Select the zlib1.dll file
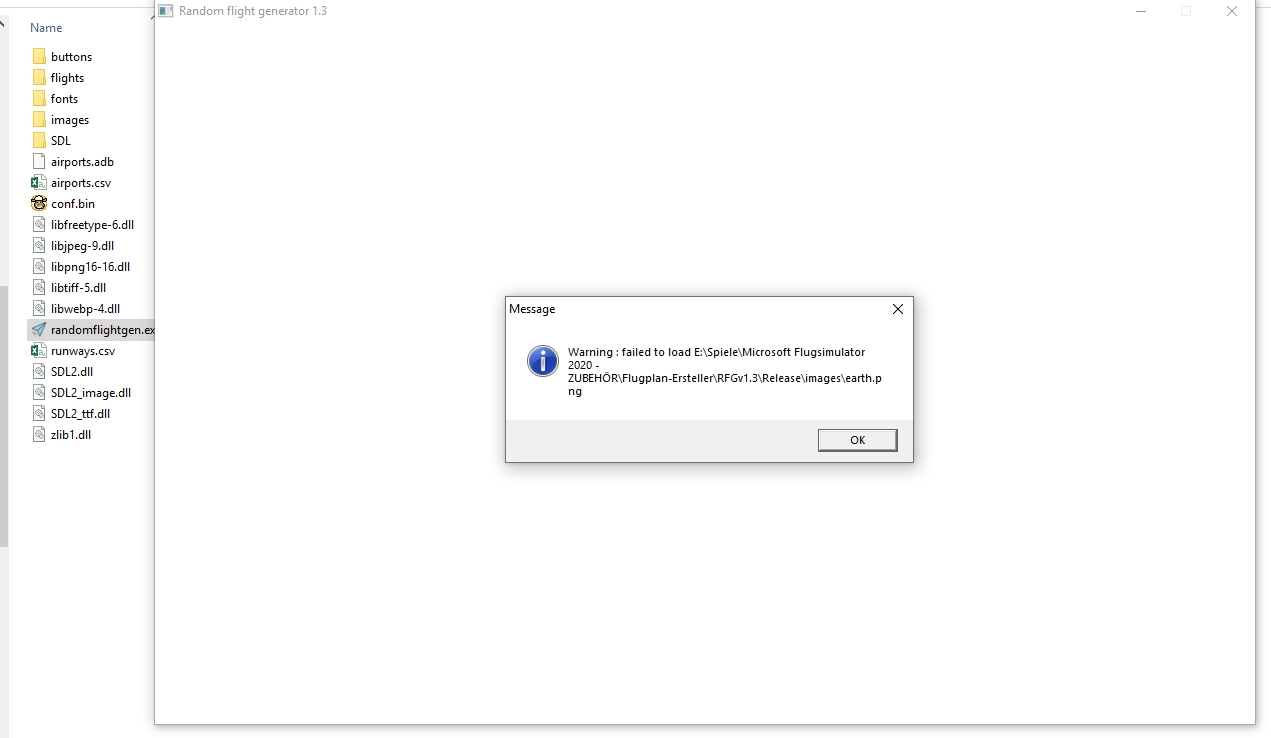 click(71, 435)
